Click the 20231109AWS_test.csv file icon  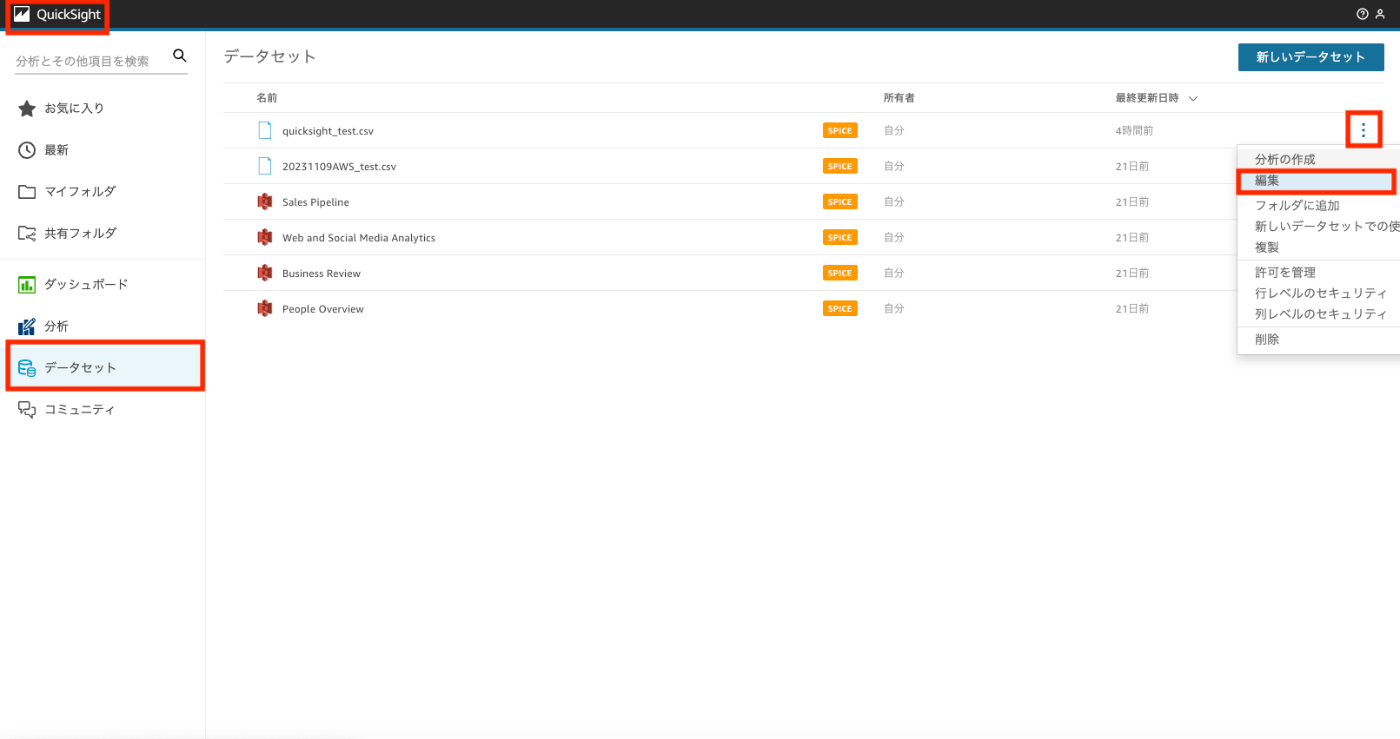click(x=264, y=166)
